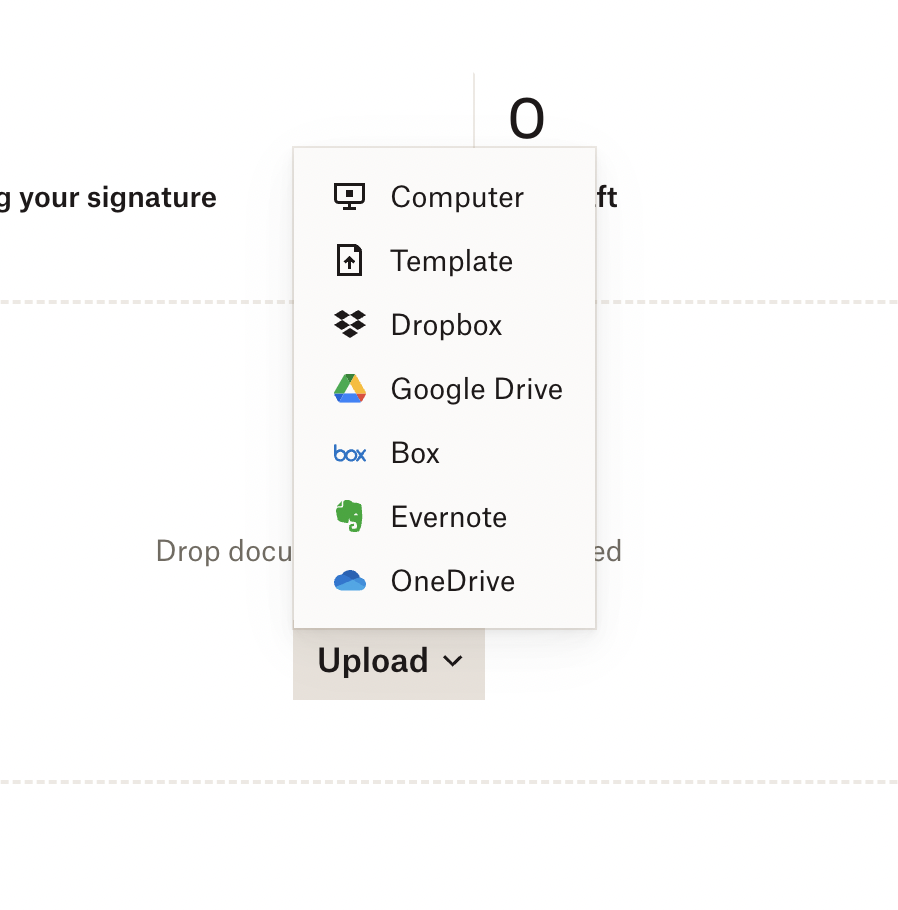898x910 pixels.
Task: Choose the Computer menu label
Action: (x=457, y=197)
